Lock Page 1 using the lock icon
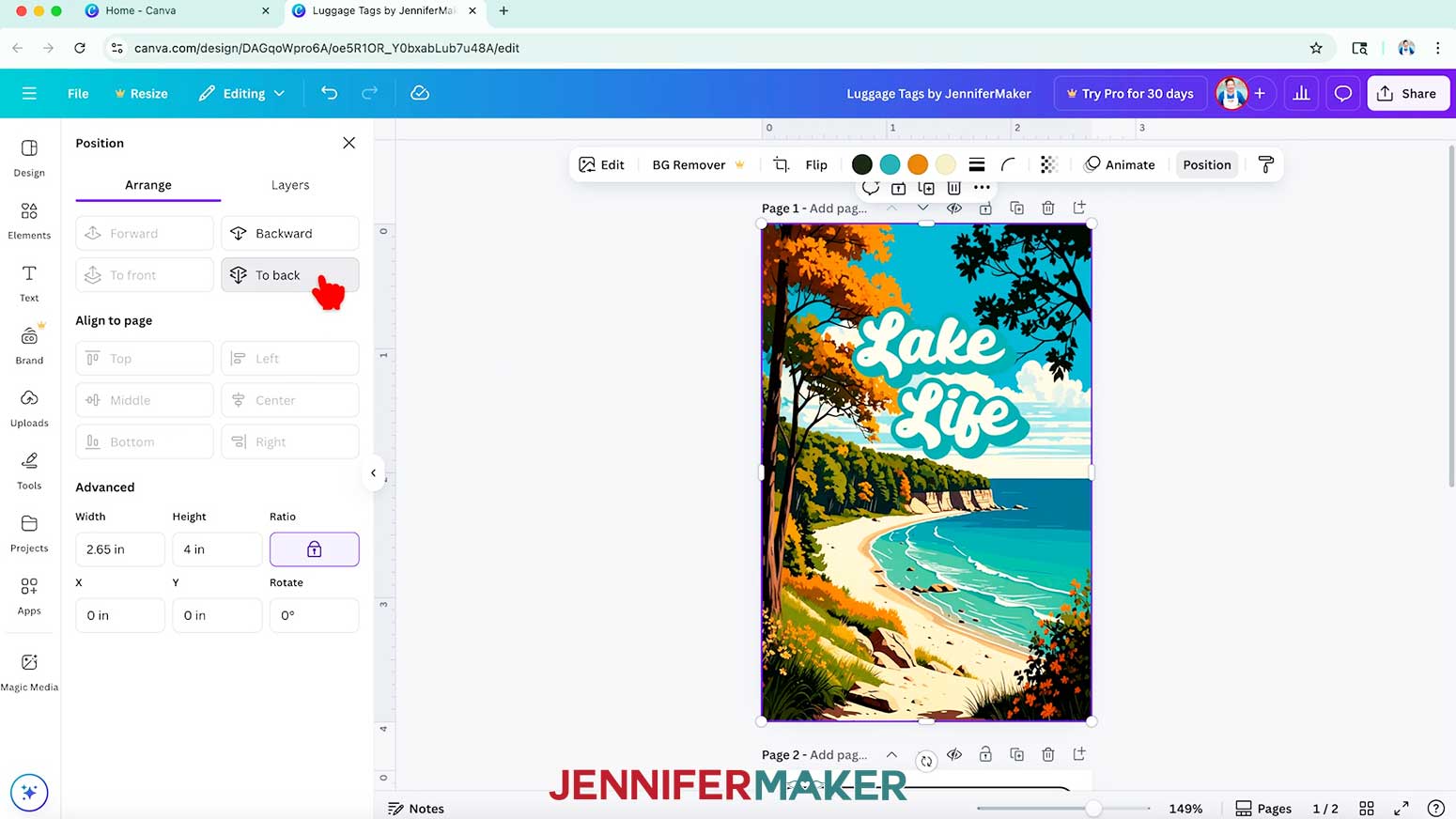 click(x=985, y=208)
